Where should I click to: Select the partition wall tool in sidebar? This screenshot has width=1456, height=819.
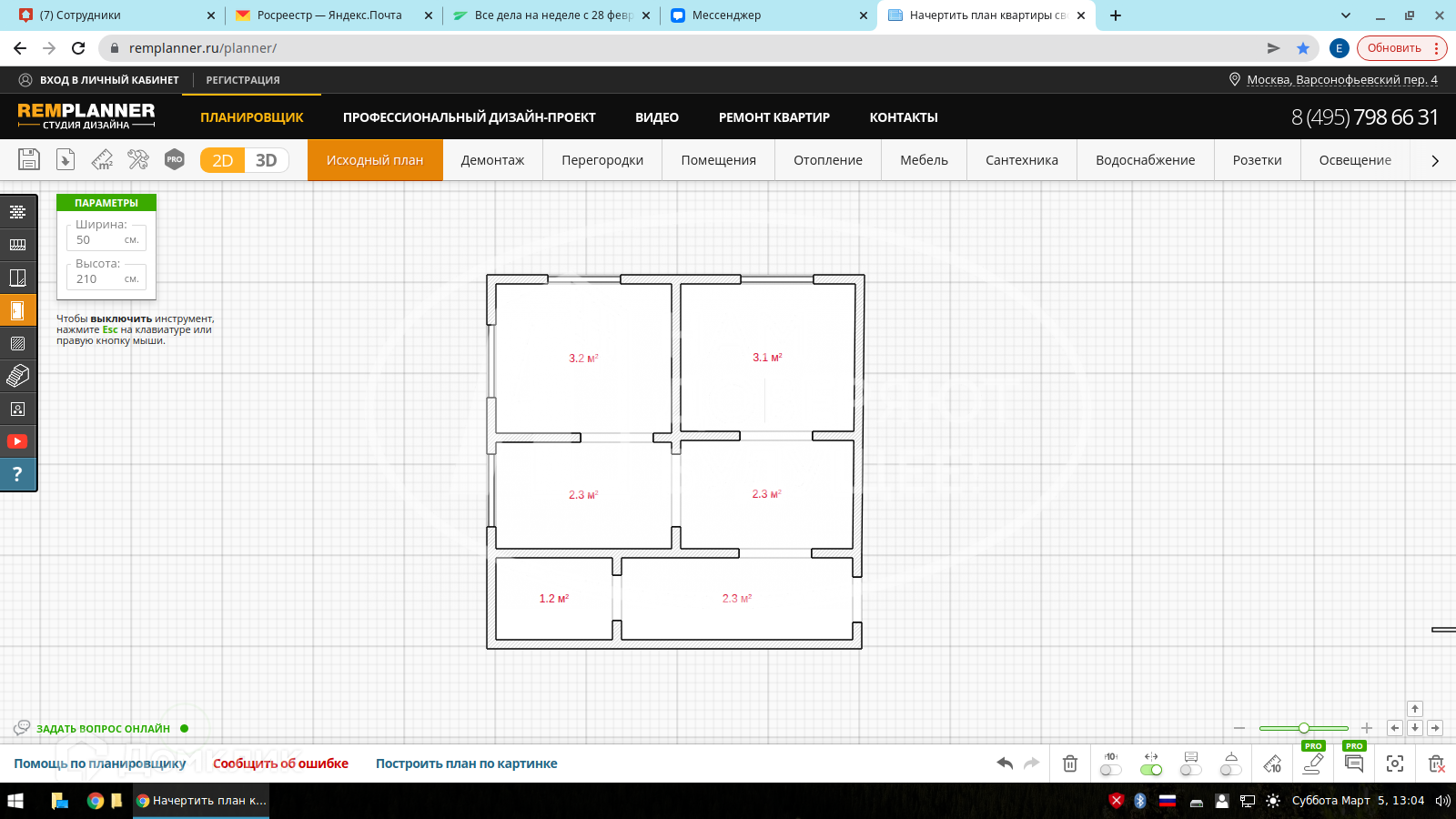pos(17,245)
